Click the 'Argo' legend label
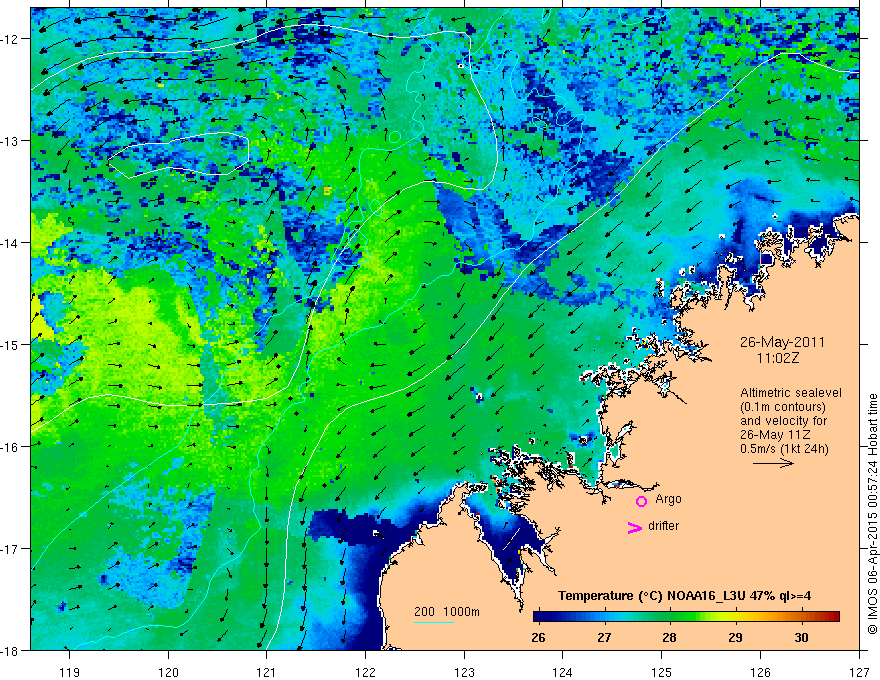Viewport: 880px width, 680px height. click(668, 499)
